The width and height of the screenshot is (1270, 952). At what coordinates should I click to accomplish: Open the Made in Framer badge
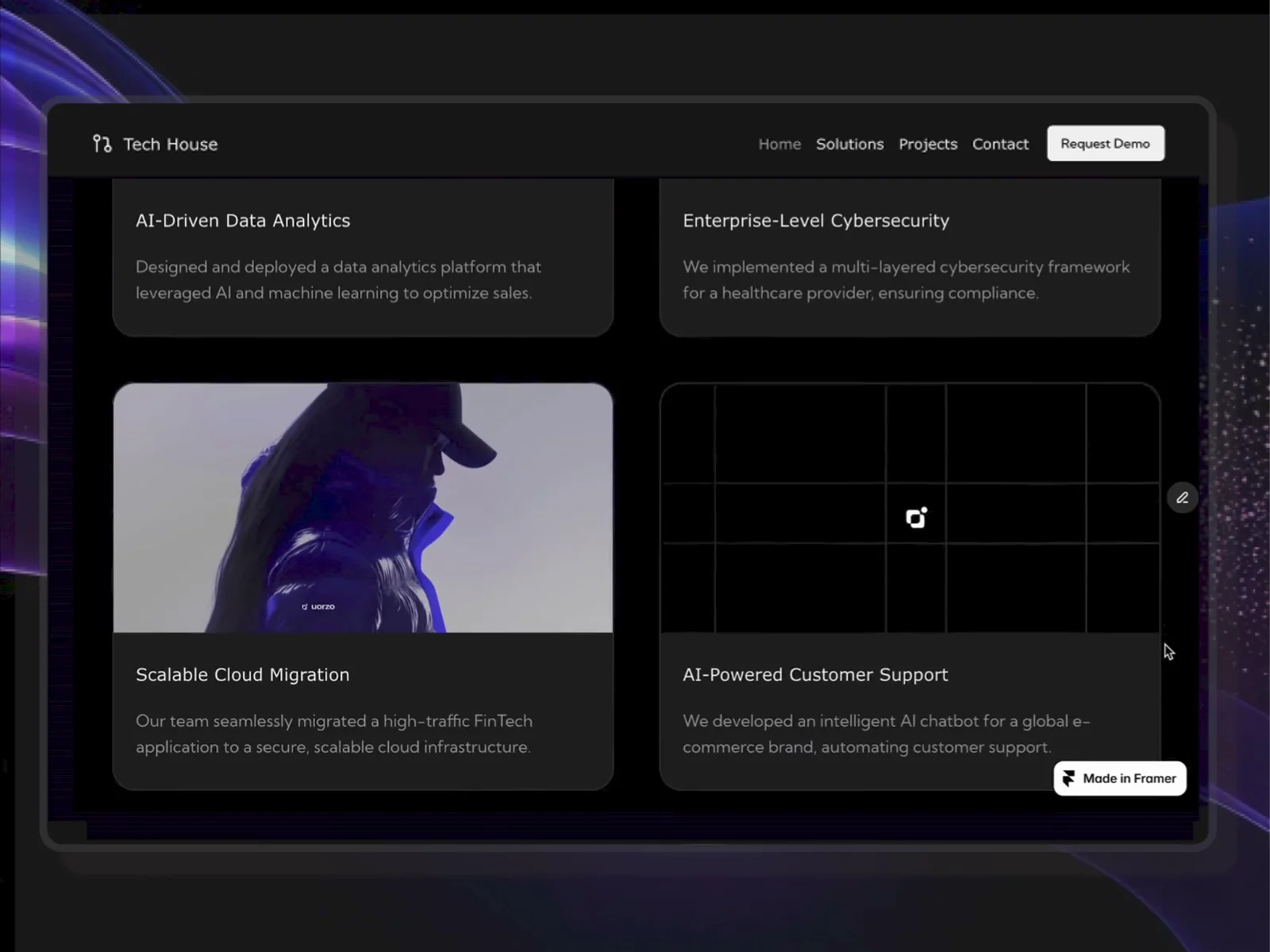(1120, 778)
